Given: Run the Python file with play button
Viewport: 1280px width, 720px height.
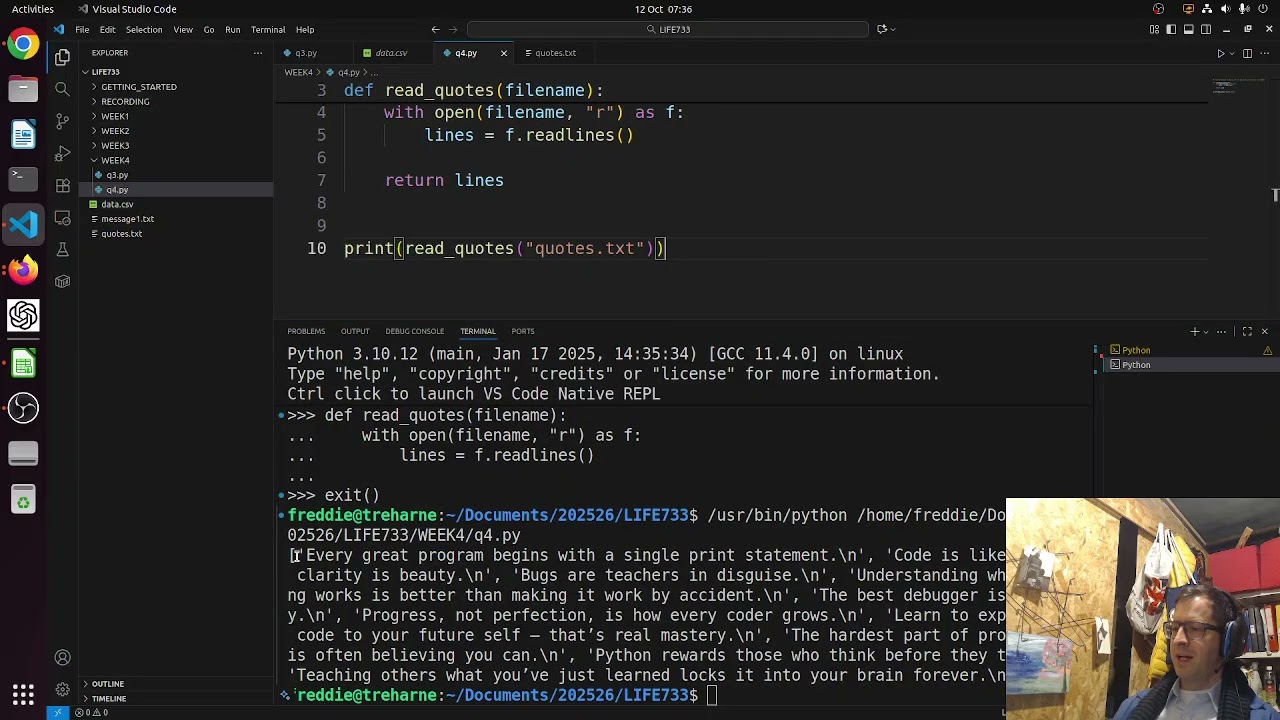Looking at the screenshot, I should click(x=1220, y=53).
